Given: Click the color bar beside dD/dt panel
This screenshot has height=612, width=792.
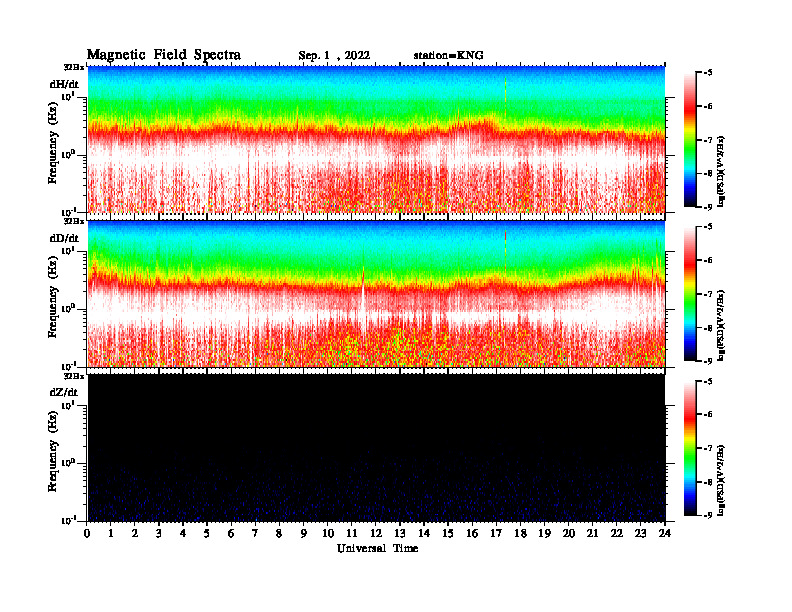Looking at the screenshot, I should [689, 294].
